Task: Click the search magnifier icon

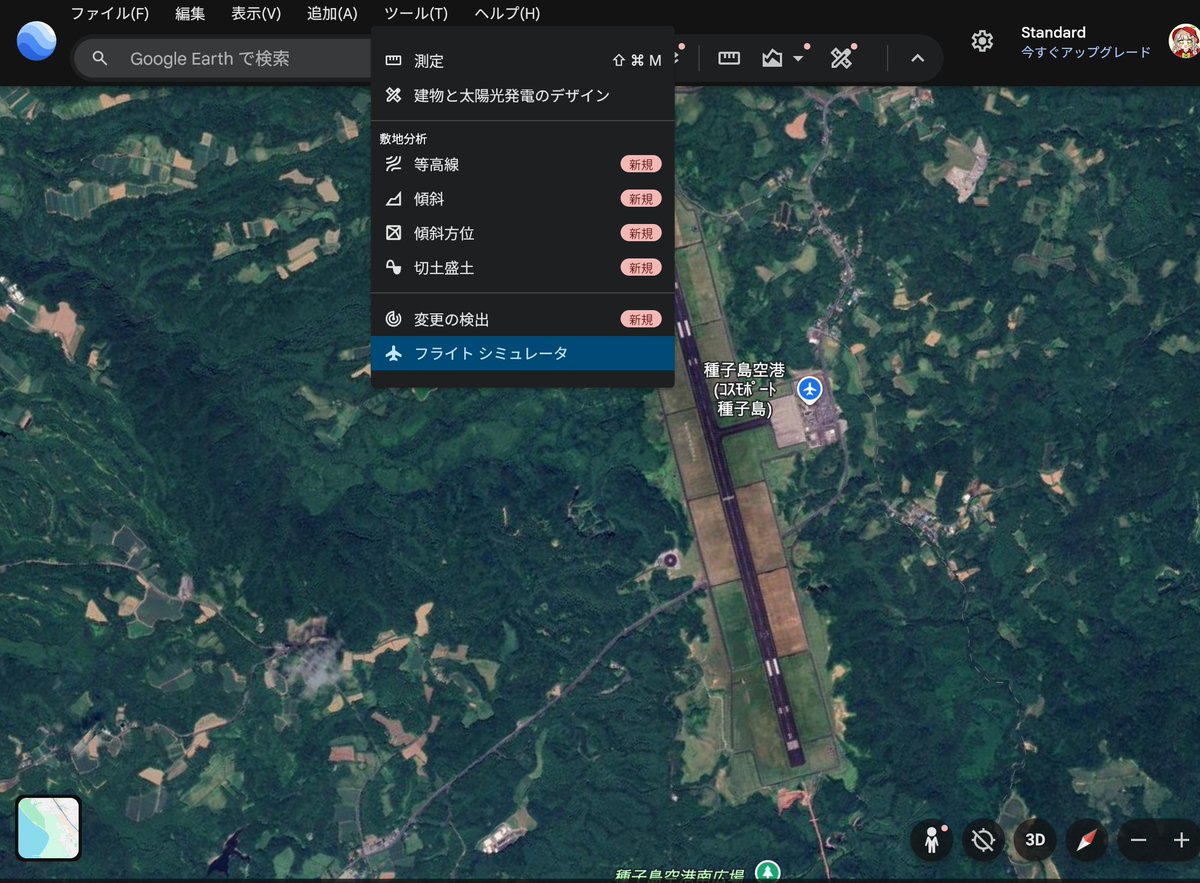Action: coord(99,59)
